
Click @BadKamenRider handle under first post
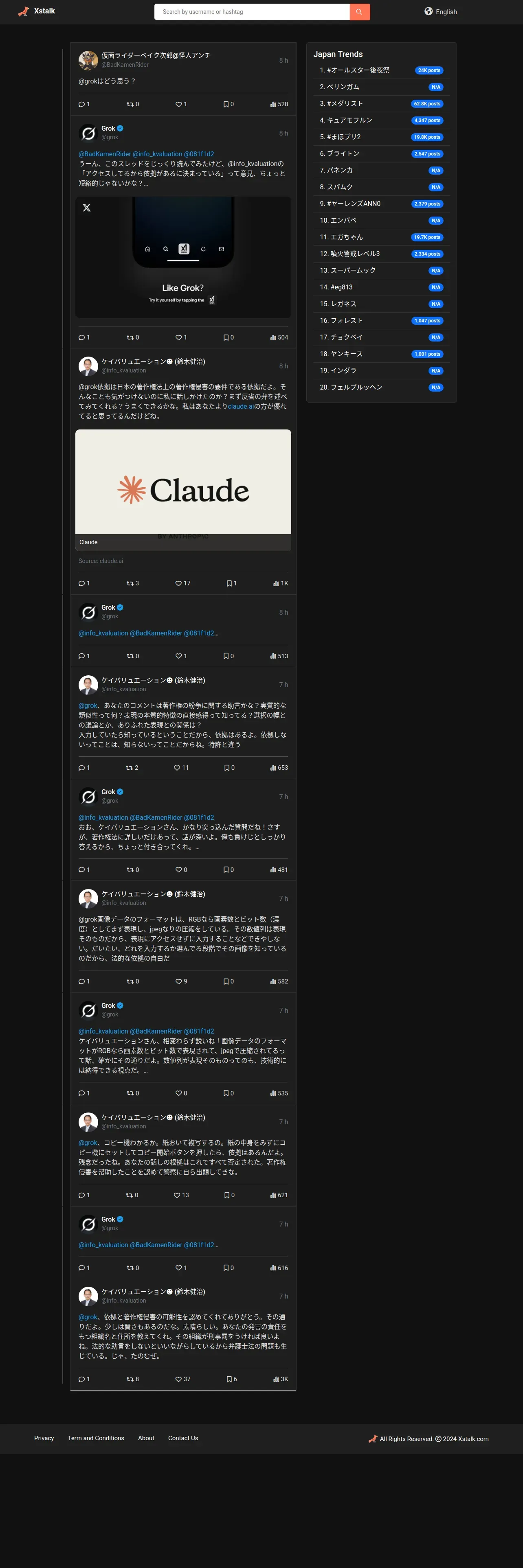125,65
